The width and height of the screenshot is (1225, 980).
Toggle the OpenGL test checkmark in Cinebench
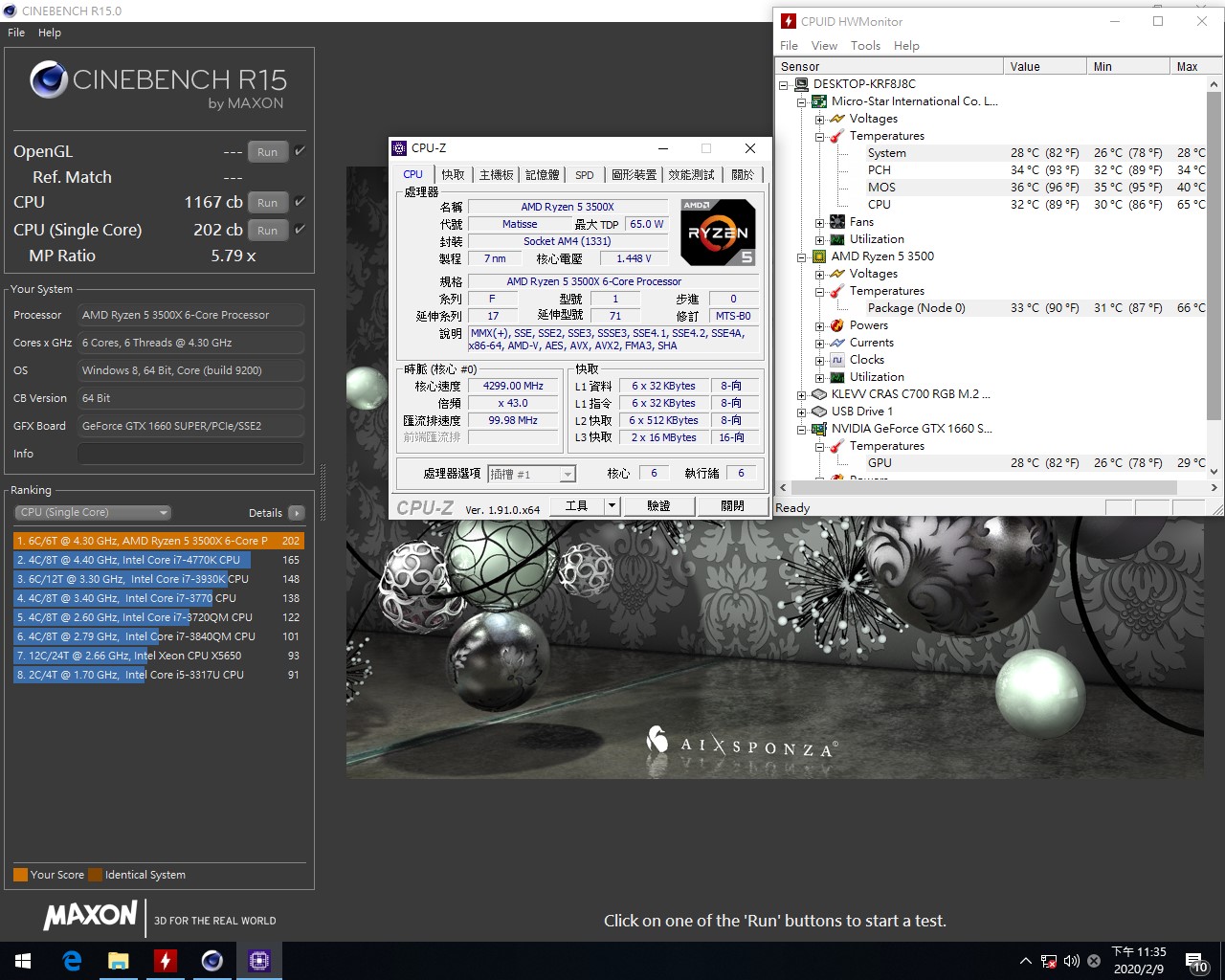300,151
